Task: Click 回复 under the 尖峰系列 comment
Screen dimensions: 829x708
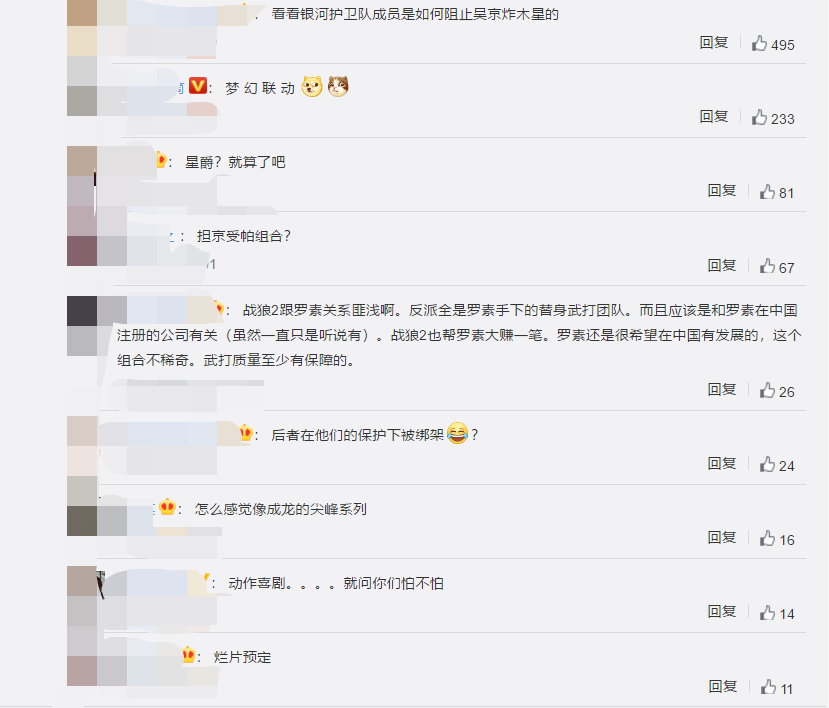Action: coord(722,538)
